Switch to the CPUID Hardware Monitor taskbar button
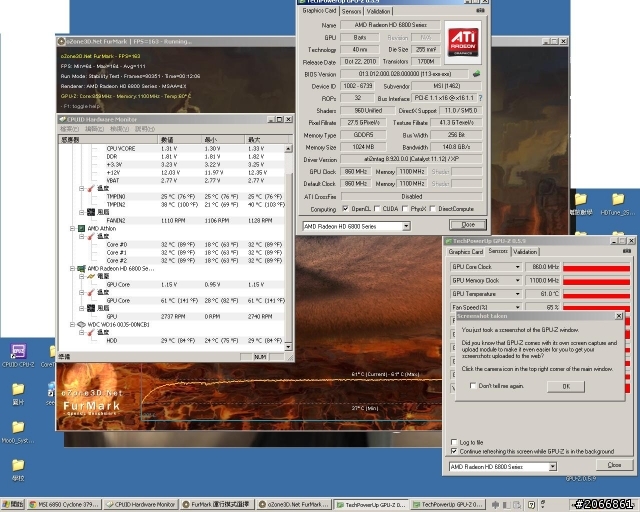 [x=140, y=505]
